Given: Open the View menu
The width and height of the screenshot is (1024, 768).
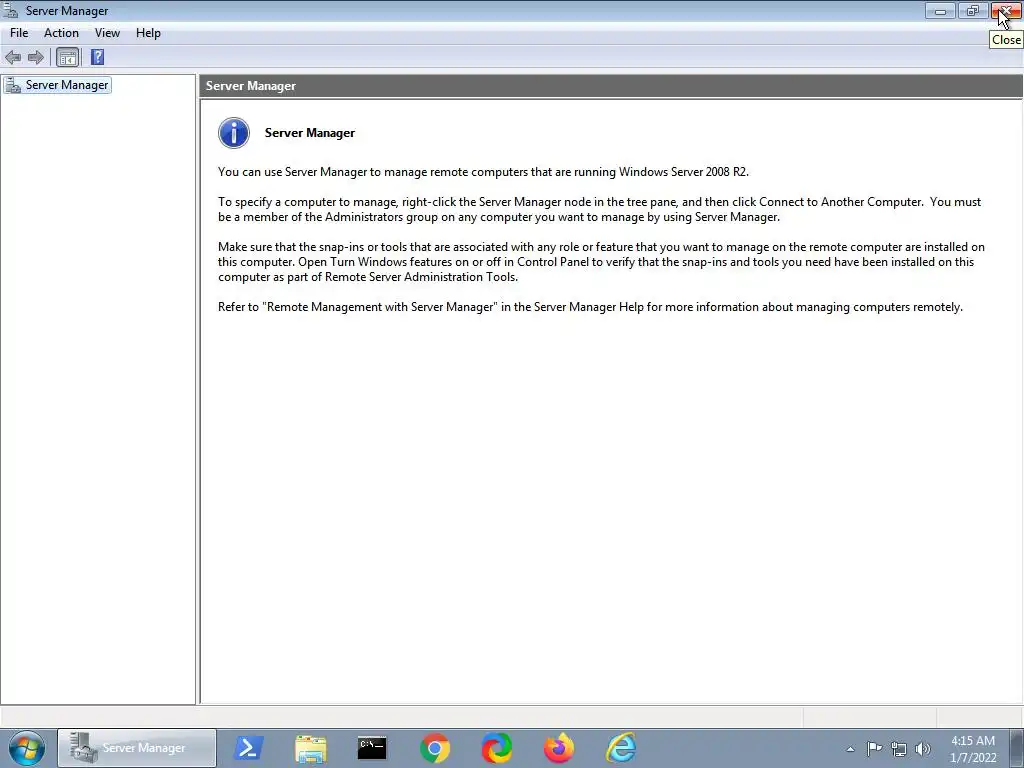Looking at the screenshot, I should (107, 33).
